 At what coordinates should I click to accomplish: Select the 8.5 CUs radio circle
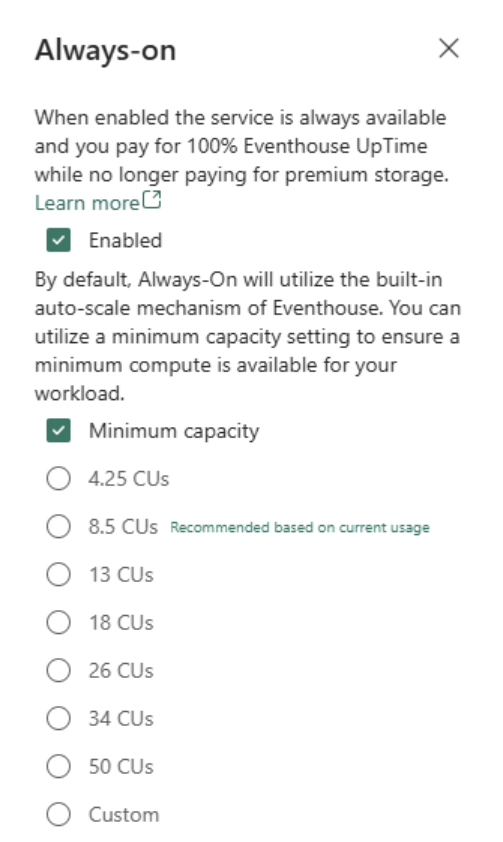[59, 526]
